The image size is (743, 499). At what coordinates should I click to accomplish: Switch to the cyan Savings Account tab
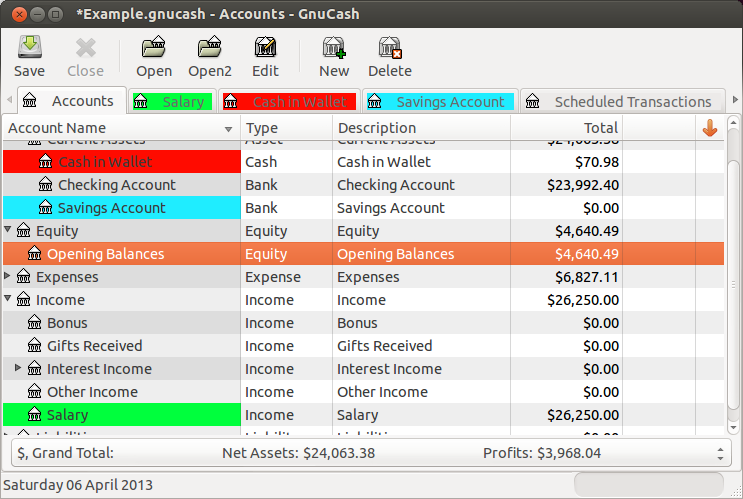(x=440, y=101)
